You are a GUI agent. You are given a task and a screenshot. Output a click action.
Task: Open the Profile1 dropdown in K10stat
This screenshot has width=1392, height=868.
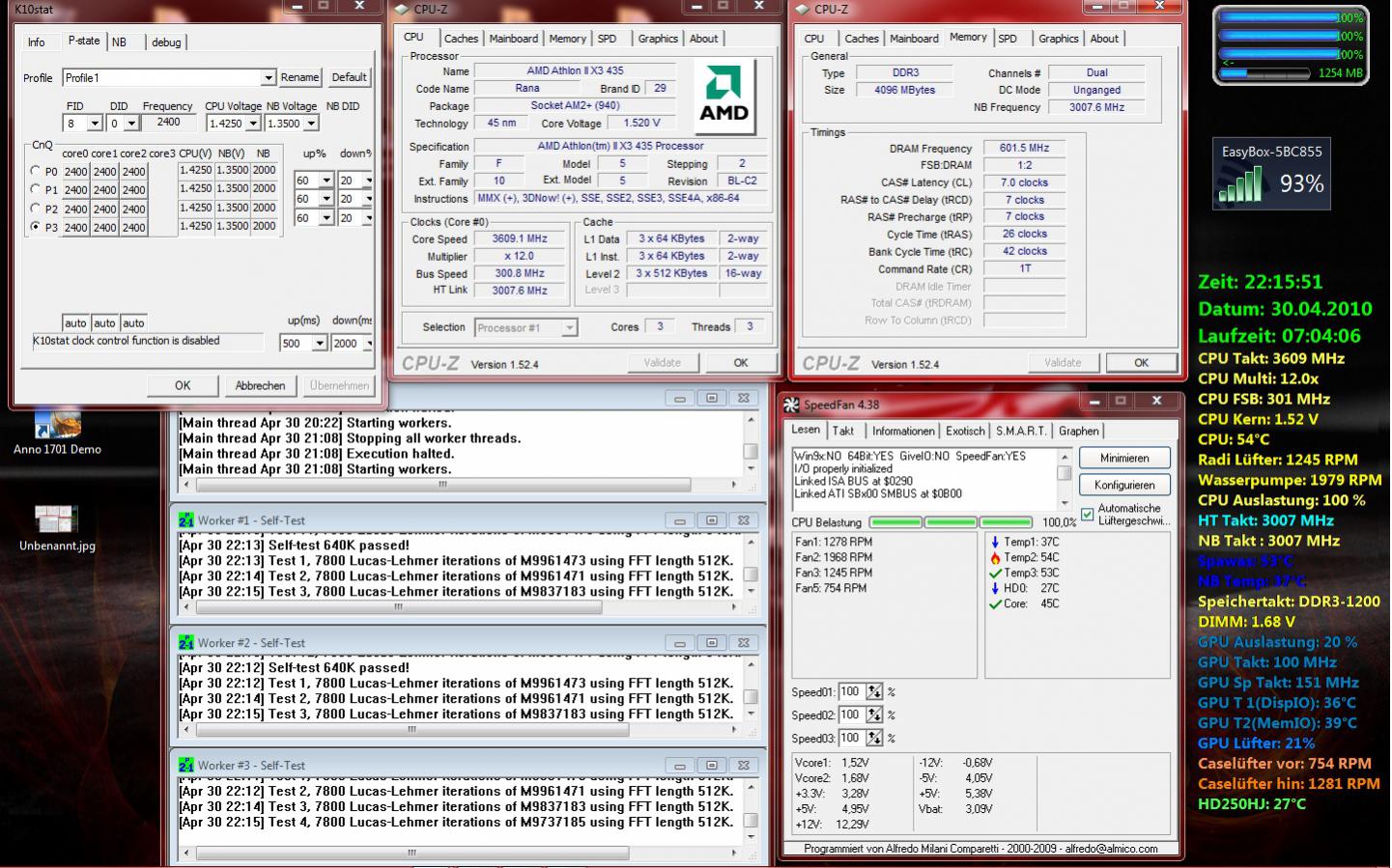269,78
